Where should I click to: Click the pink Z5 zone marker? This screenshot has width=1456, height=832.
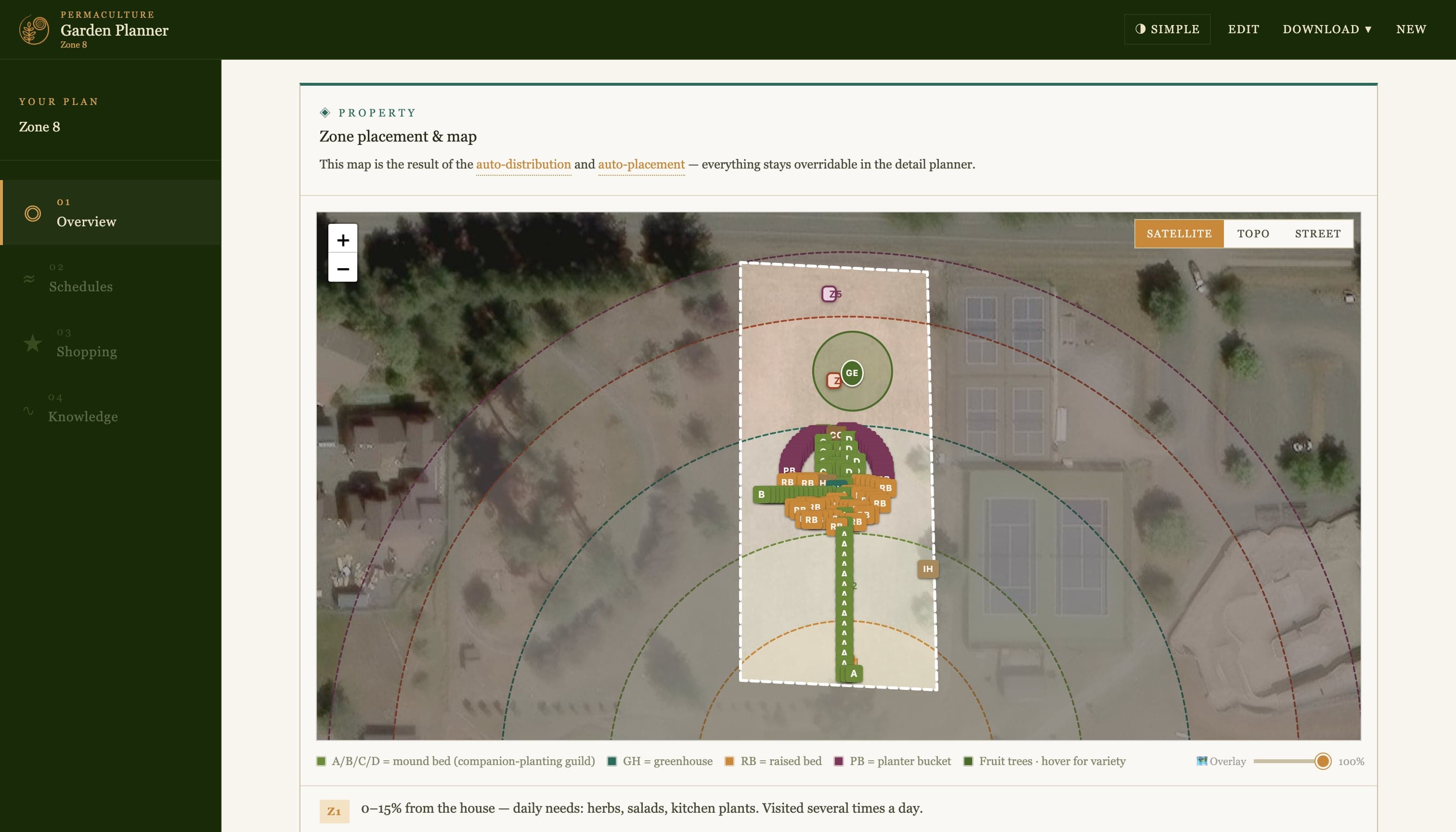(x=830, y=294)
